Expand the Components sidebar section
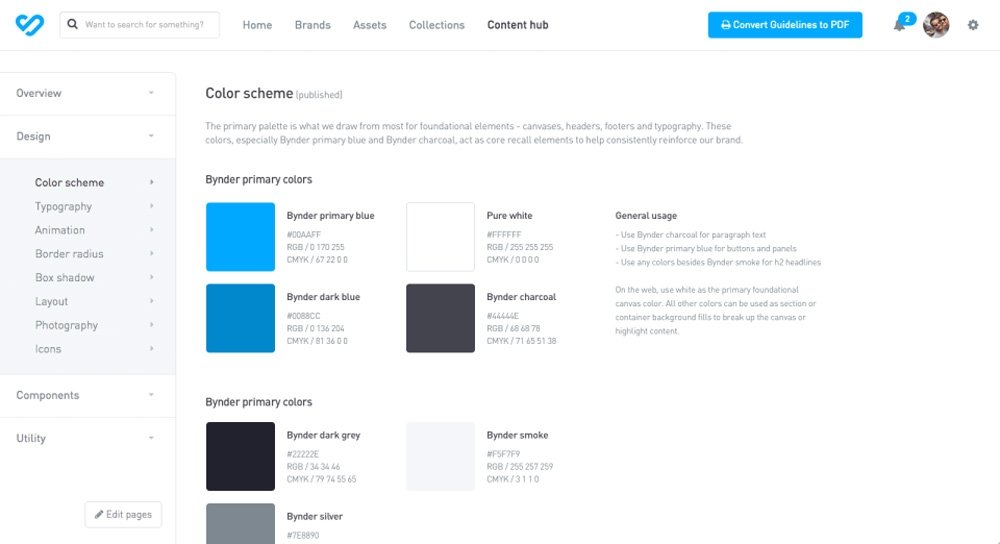Image resolution: width=1000 pixels, height=544 pixels. [87, 395]
